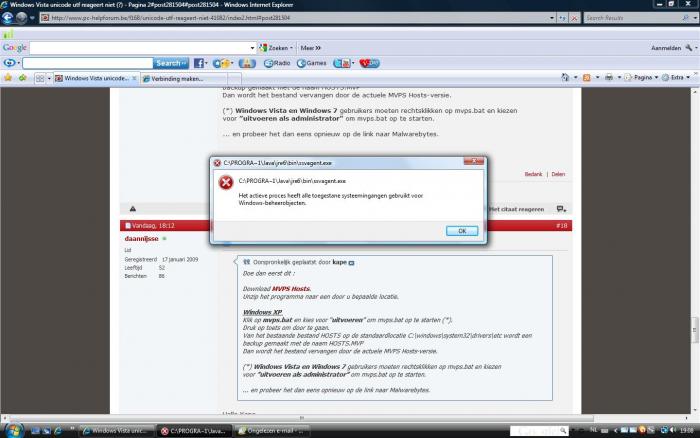The width and height of the screenshot is (700, 438).
Task: Click the Print icon in command bar
Action: pos(608,77)
